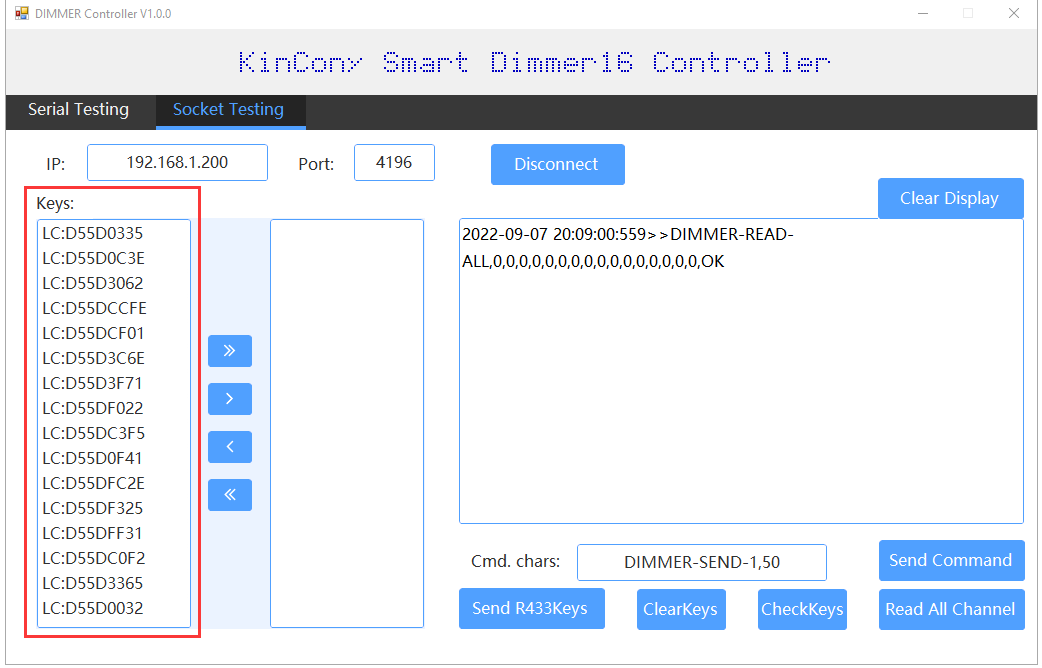Select key LC:D55DF022 in the list

(x=93, y=408)
